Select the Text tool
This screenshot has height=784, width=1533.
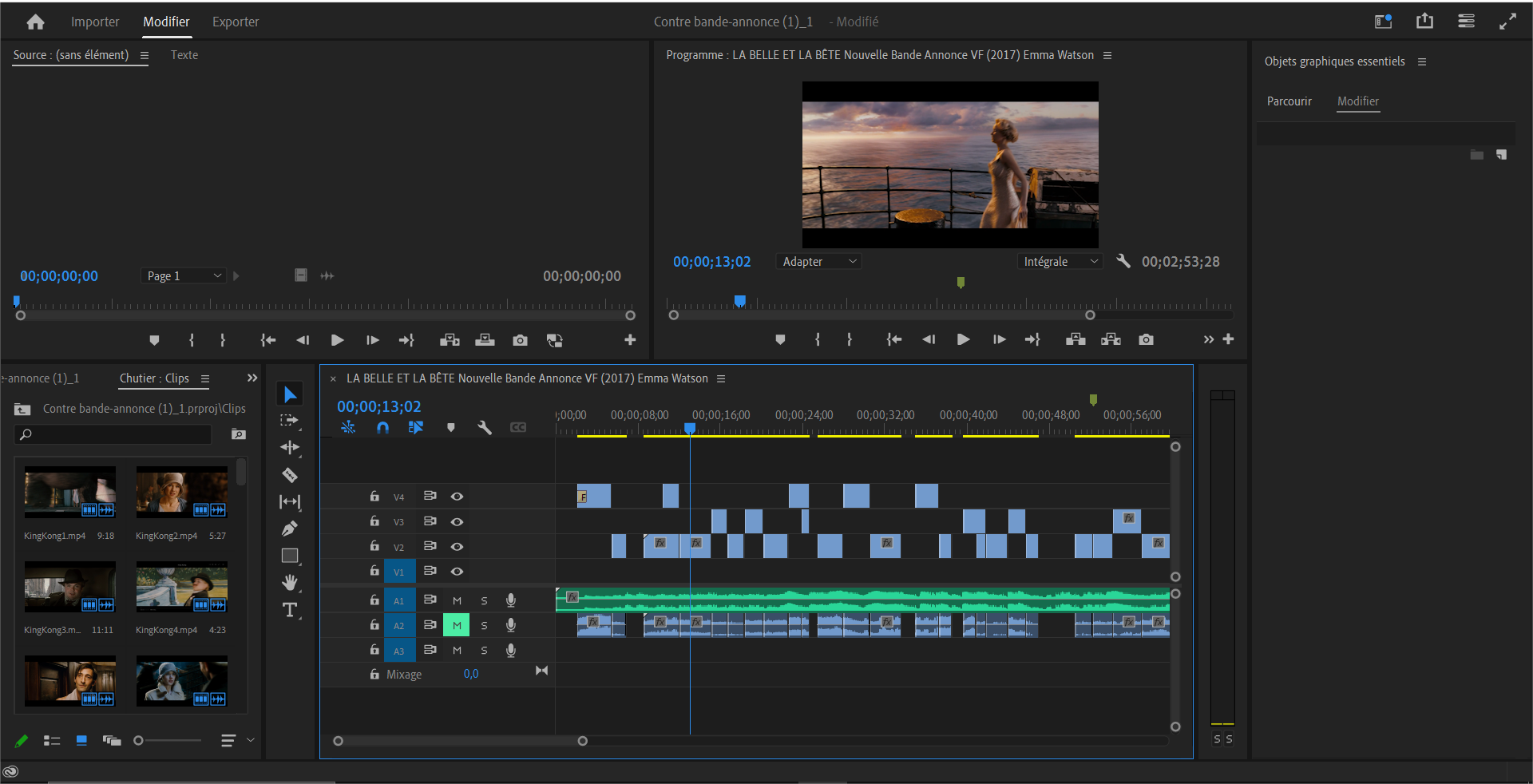coord(290,610)
